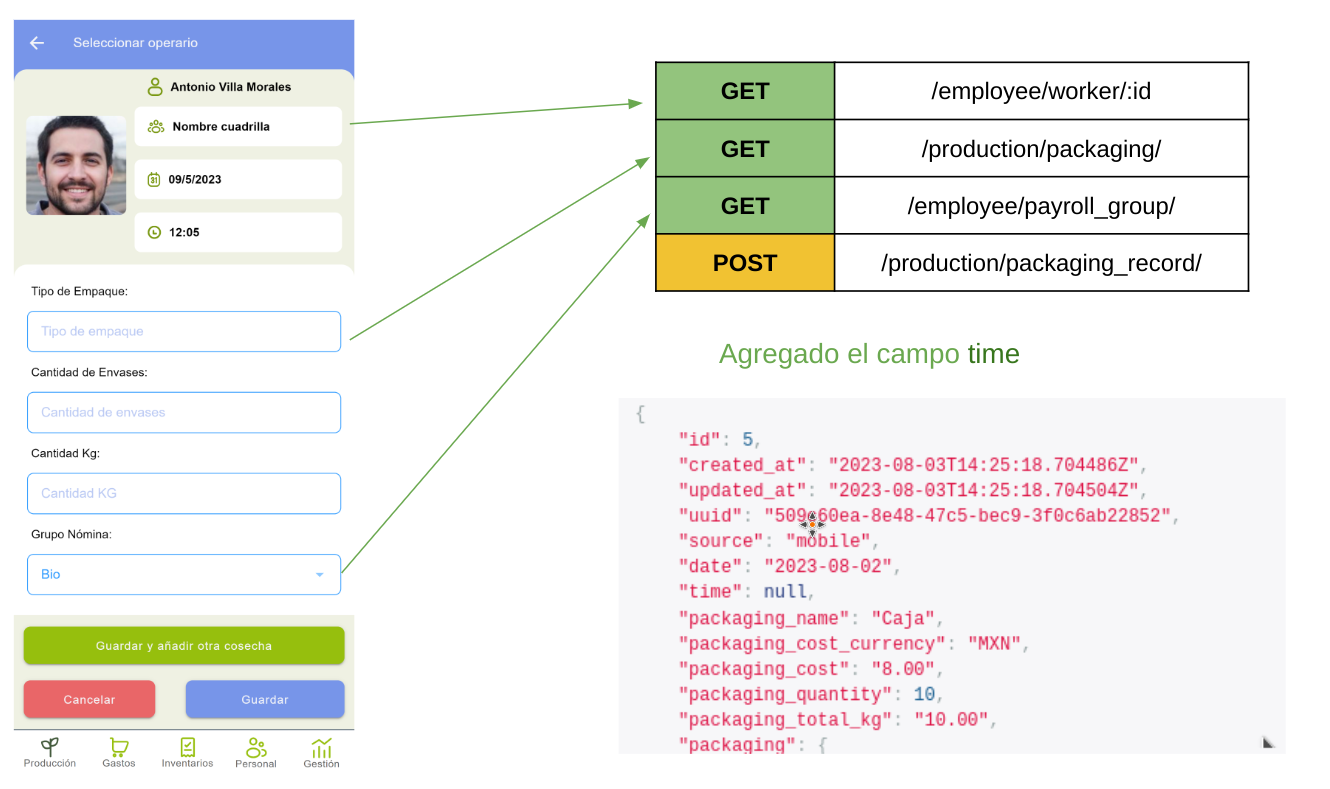Click the "packaging_total_kg": "10.00" line
The height and width of the screenshot is (789, 1330).
coord(838,720)
